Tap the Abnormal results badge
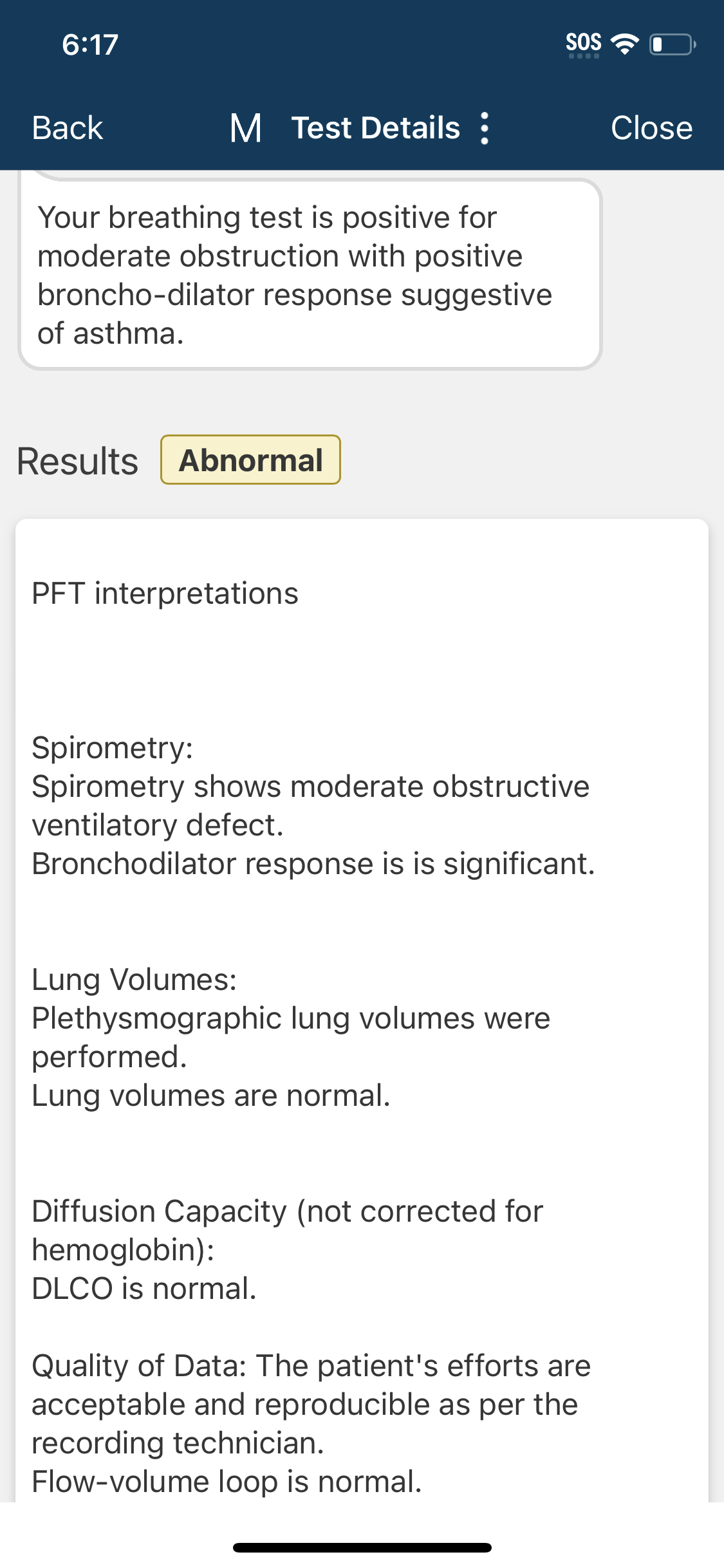The height and width of the screenshot is (1568, 724). point(250,460)
